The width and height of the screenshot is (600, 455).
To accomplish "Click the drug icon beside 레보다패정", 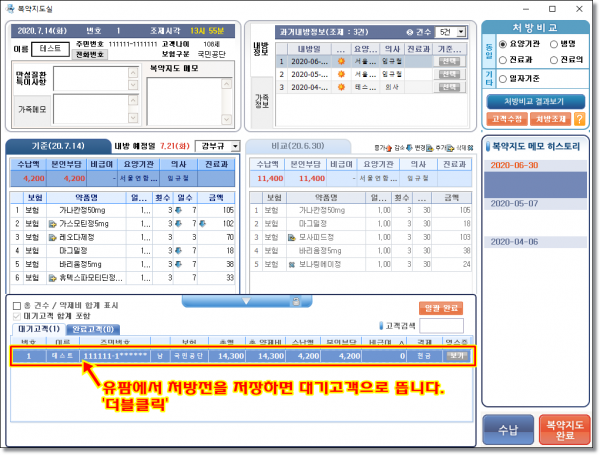I will pyautogui.click(x=53, y=239).
